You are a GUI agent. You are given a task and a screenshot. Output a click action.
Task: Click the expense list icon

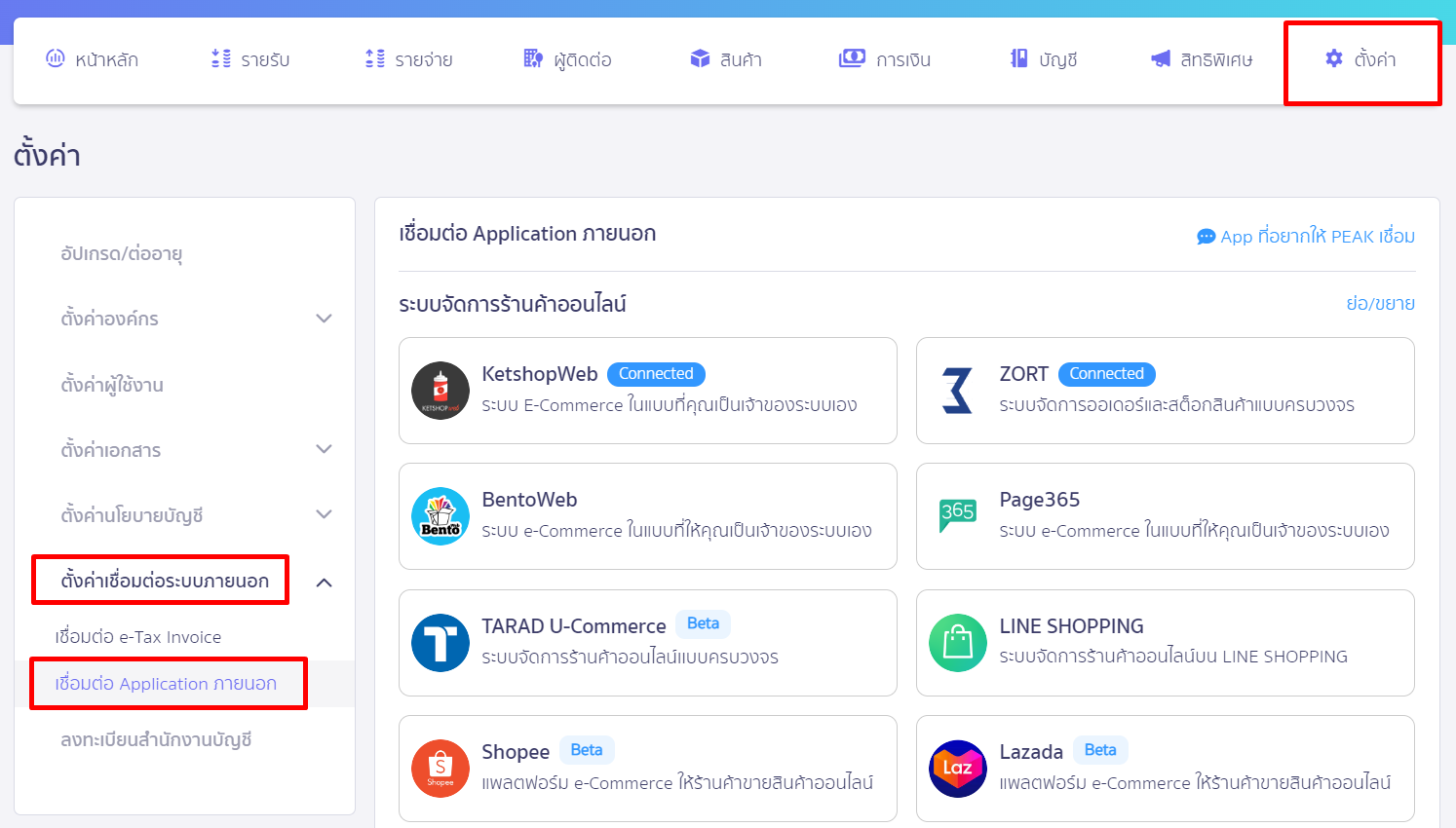375,58
